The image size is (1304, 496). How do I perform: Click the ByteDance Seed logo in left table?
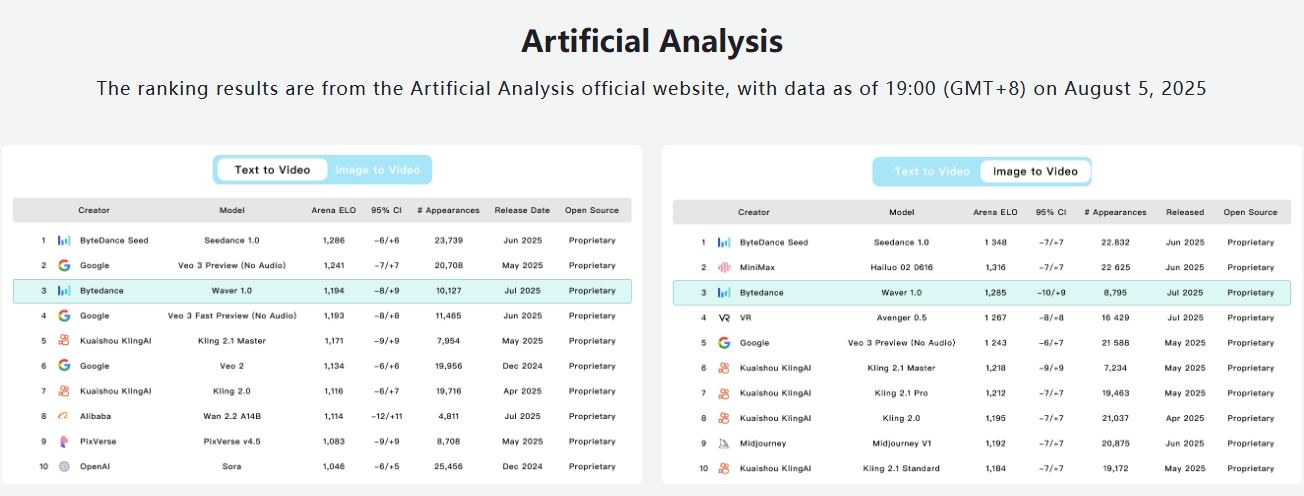(x=64, y=241)
